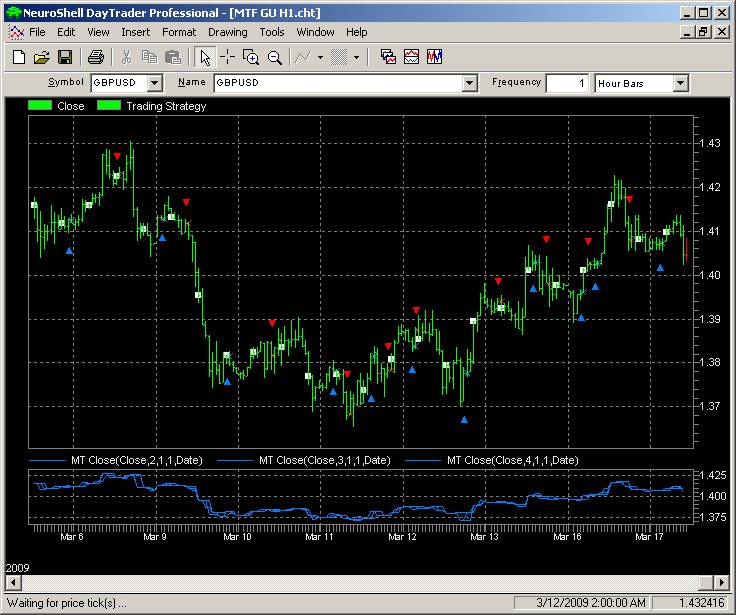Select the zoom in magnifier tool
Viewport: 736px width, 615px height.
pos(251,57)
